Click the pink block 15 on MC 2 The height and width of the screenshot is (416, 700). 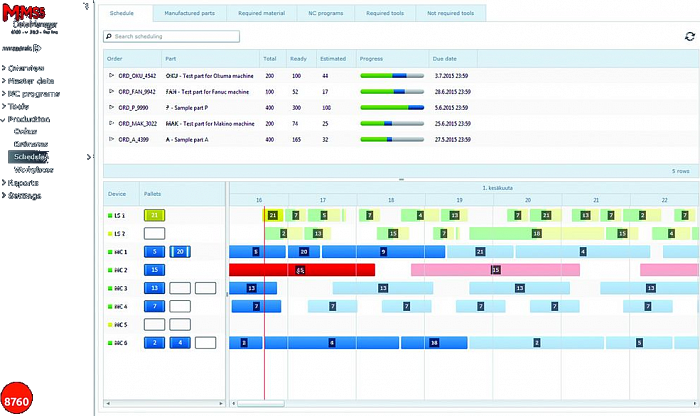pyautogui.click(x=496, y=270)
